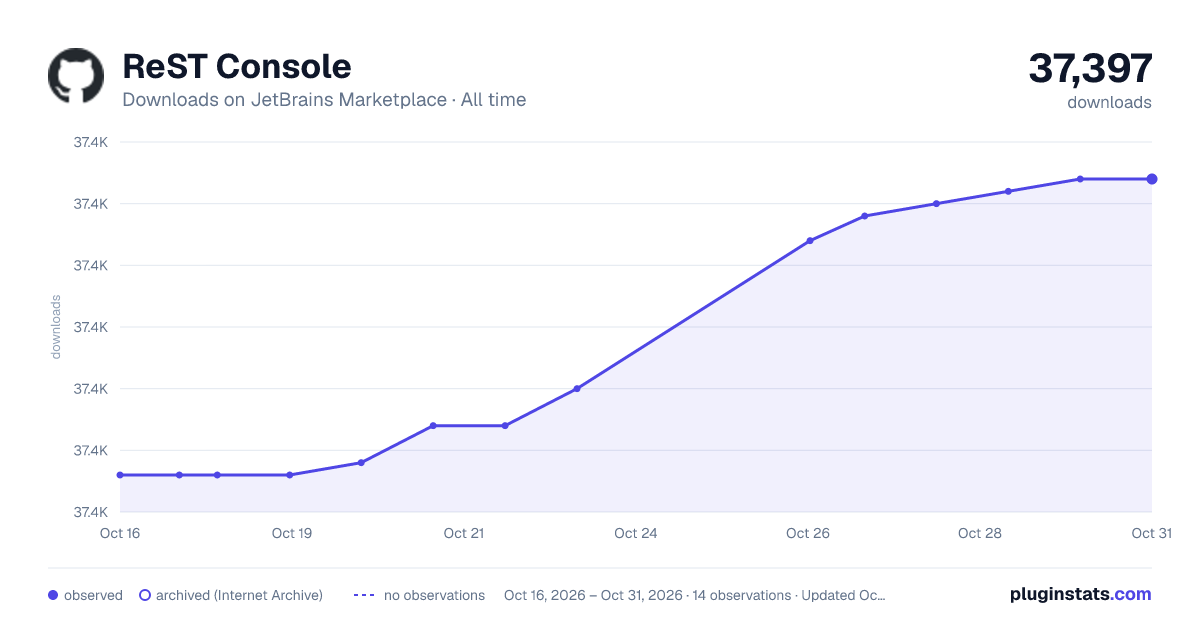Click the 'Oct 28' axis label
Screen dimensions: 1200x630
click(980, 533)
